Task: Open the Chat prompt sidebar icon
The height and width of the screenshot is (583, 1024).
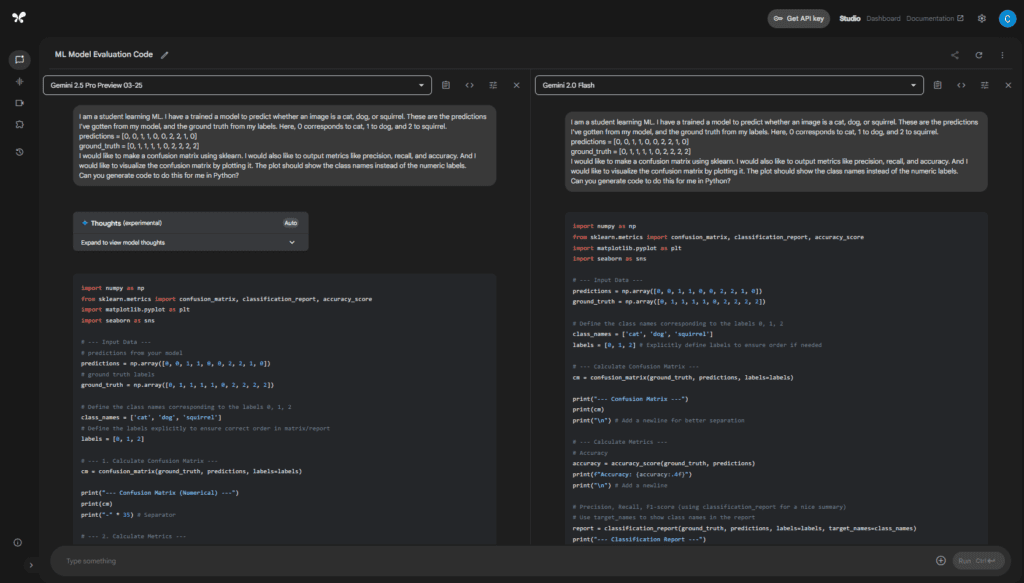Action: 20,59
